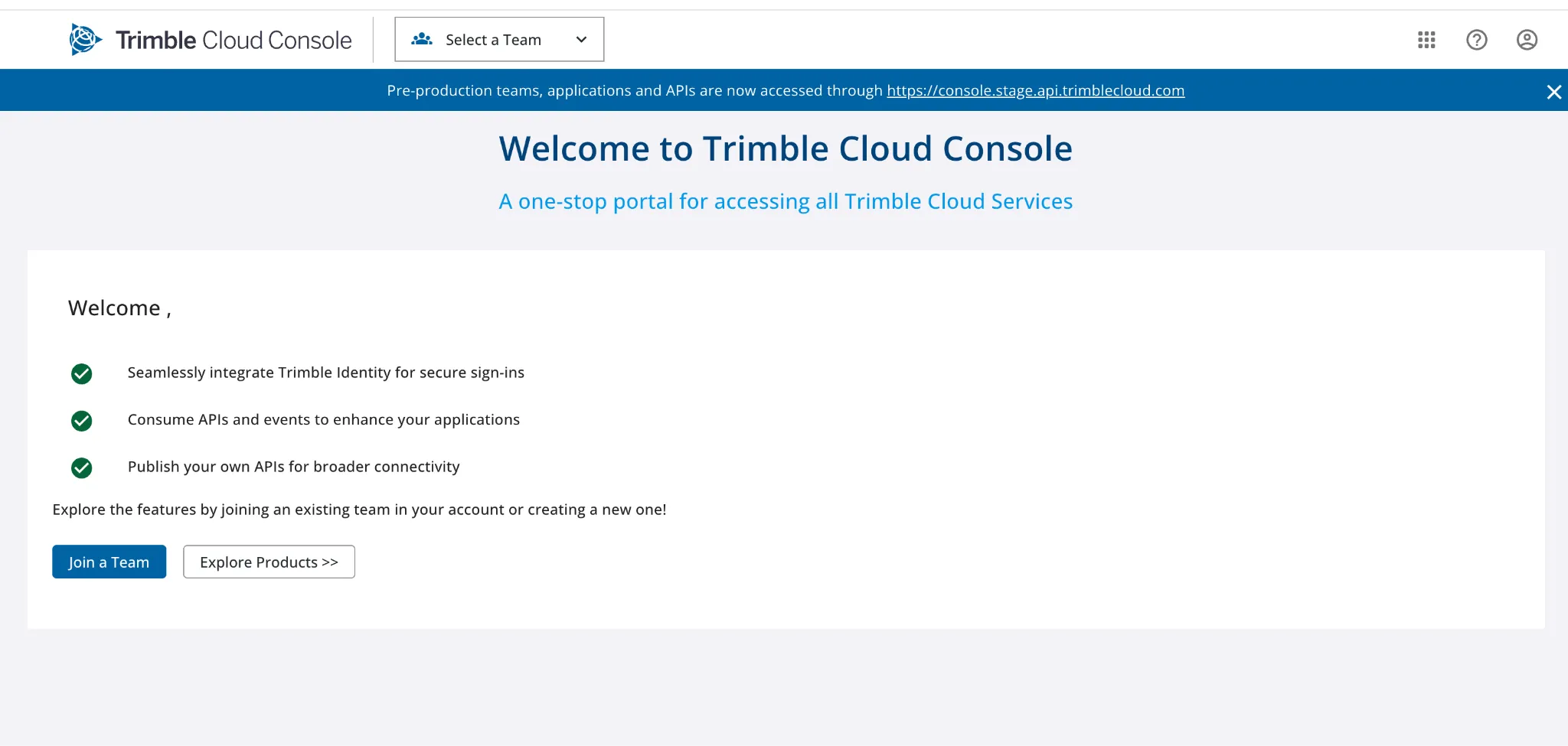This screenshot has width=1568, height=746.
Task: Click the Trimble Cloud Console title text
Action: (234, 40)
